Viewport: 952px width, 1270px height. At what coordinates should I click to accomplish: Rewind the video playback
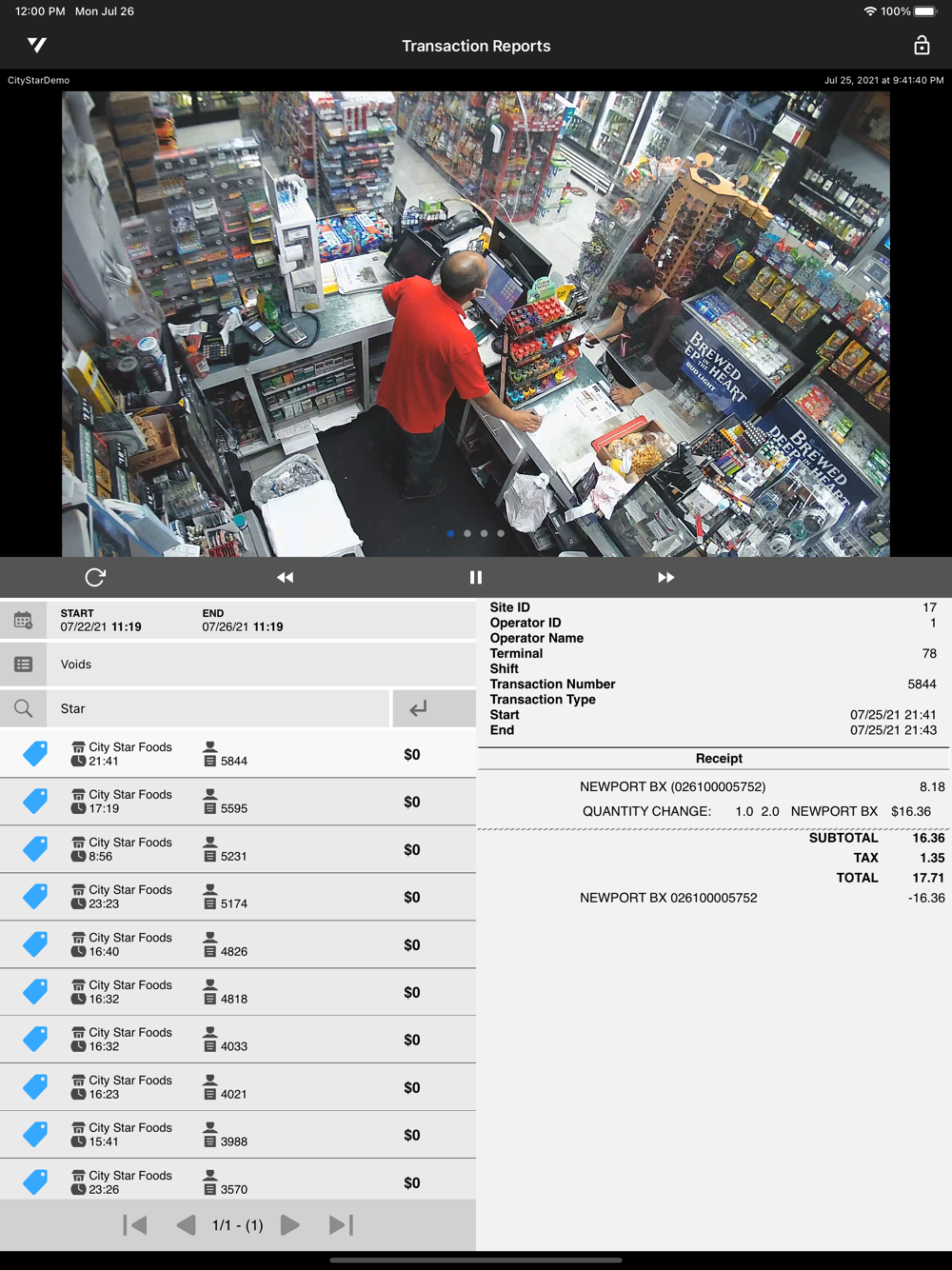click(x=285, y=577)
